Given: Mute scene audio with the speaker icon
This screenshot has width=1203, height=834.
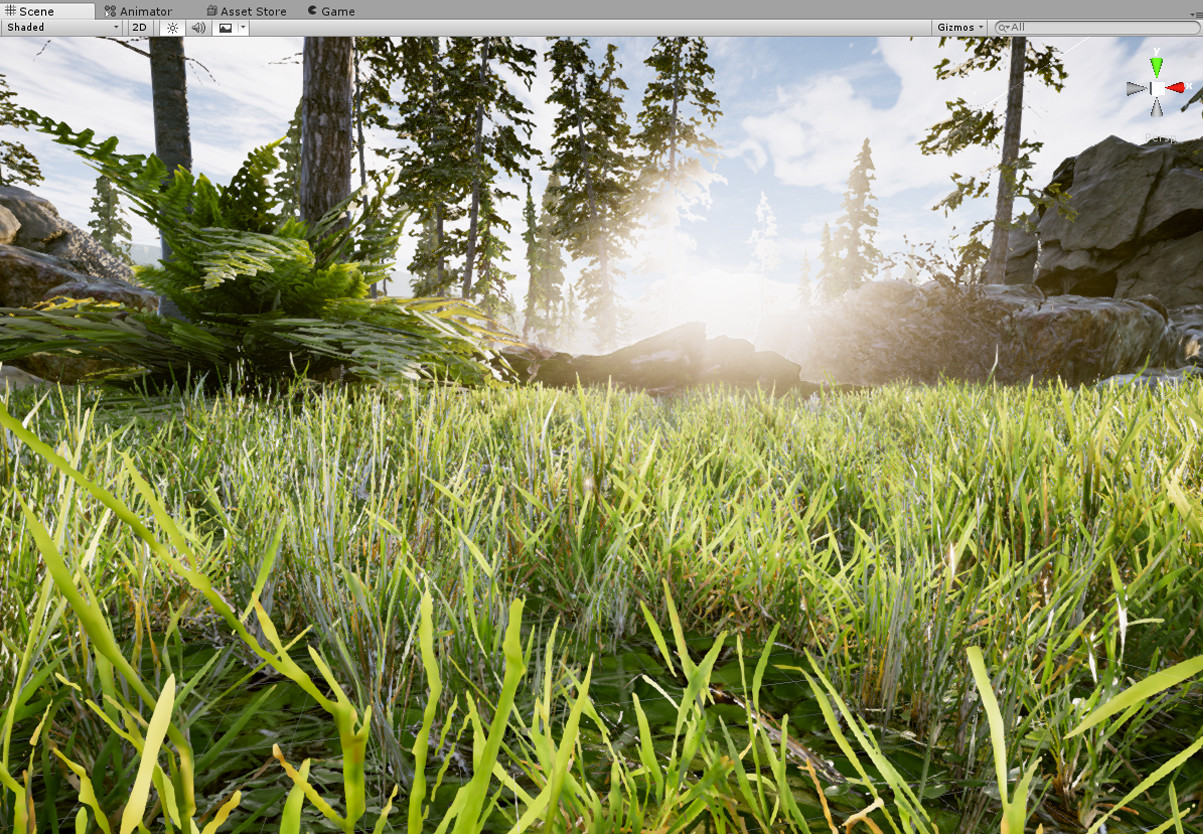Looking at the screenshot, I should pyautogui.click(x=197, y=28).
